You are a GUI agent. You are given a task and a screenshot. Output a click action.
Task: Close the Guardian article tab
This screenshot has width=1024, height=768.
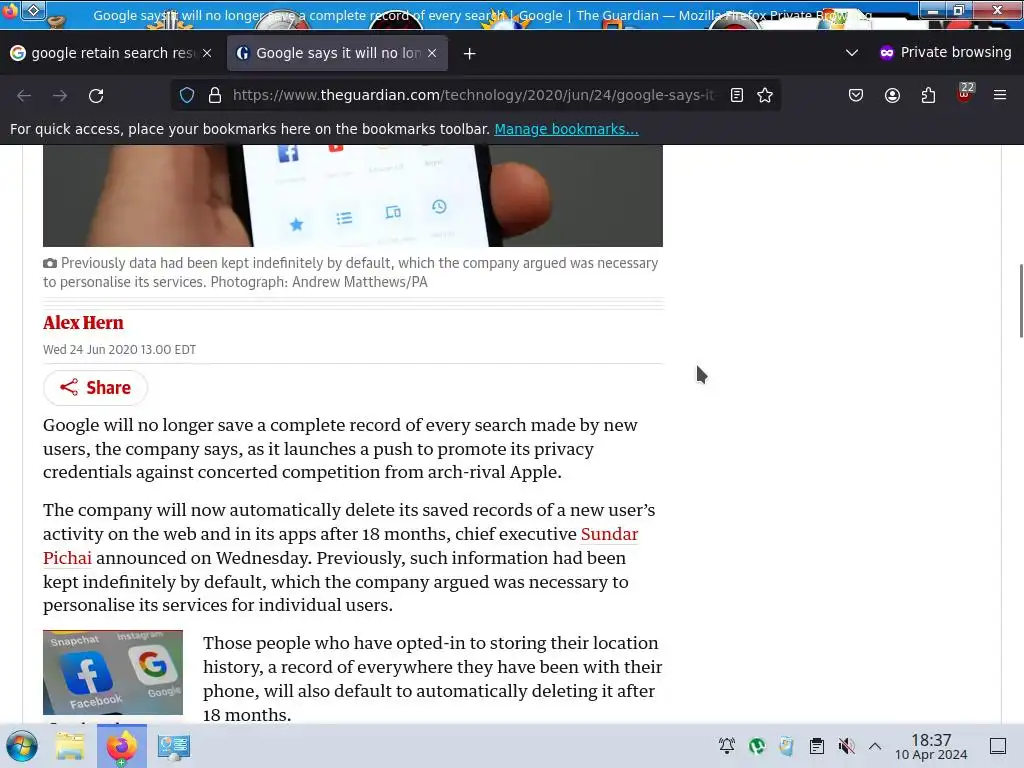432,53
